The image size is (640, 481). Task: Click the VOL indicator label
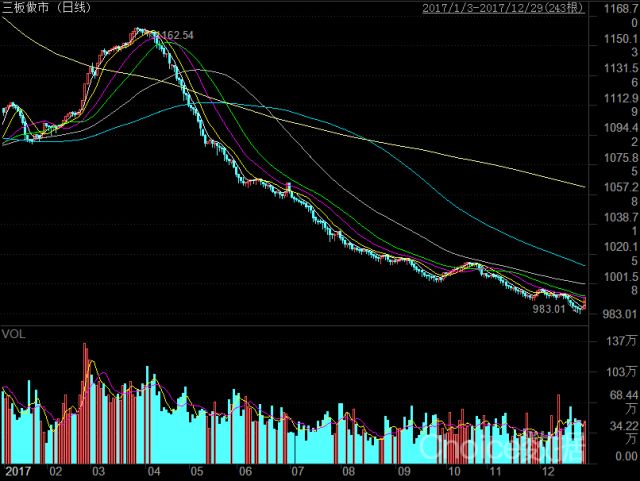coord(13,334)
